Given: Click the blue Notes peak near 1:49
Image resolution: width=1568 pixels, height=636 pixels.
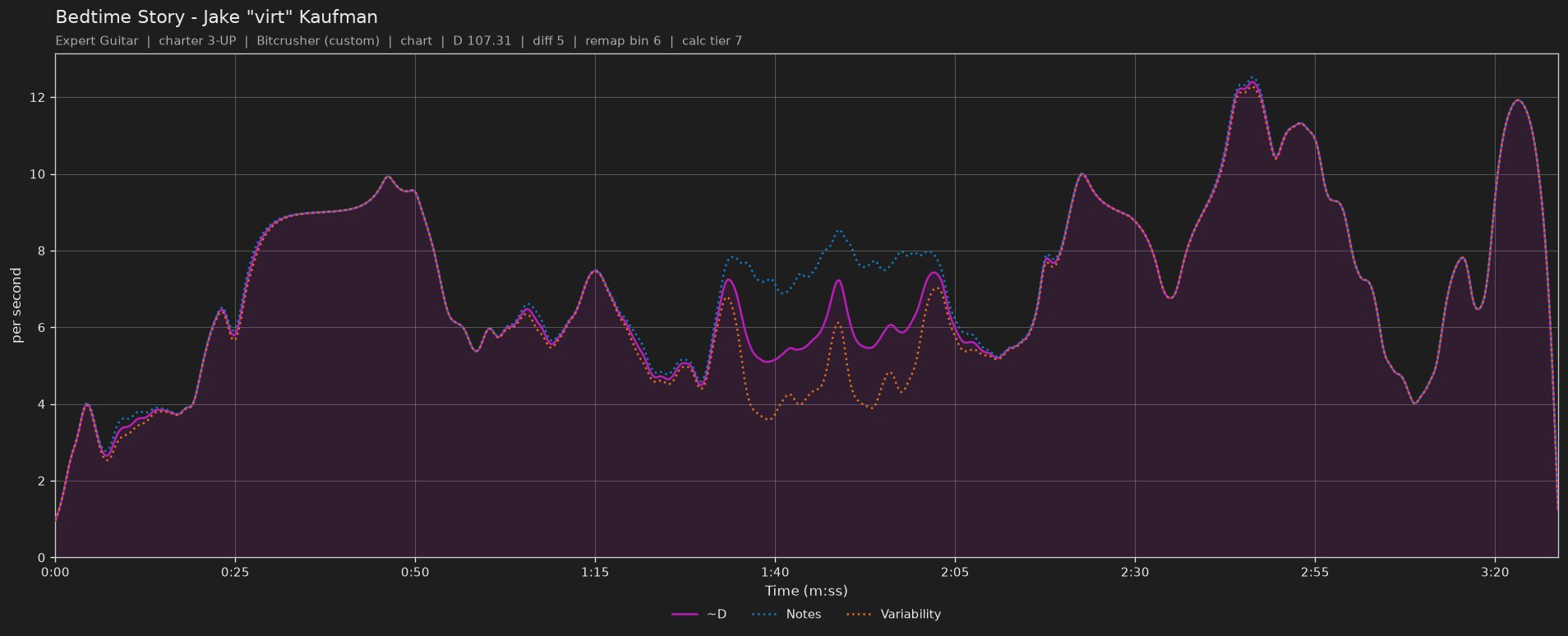Looking at the screenshot, I should point(838,231).
